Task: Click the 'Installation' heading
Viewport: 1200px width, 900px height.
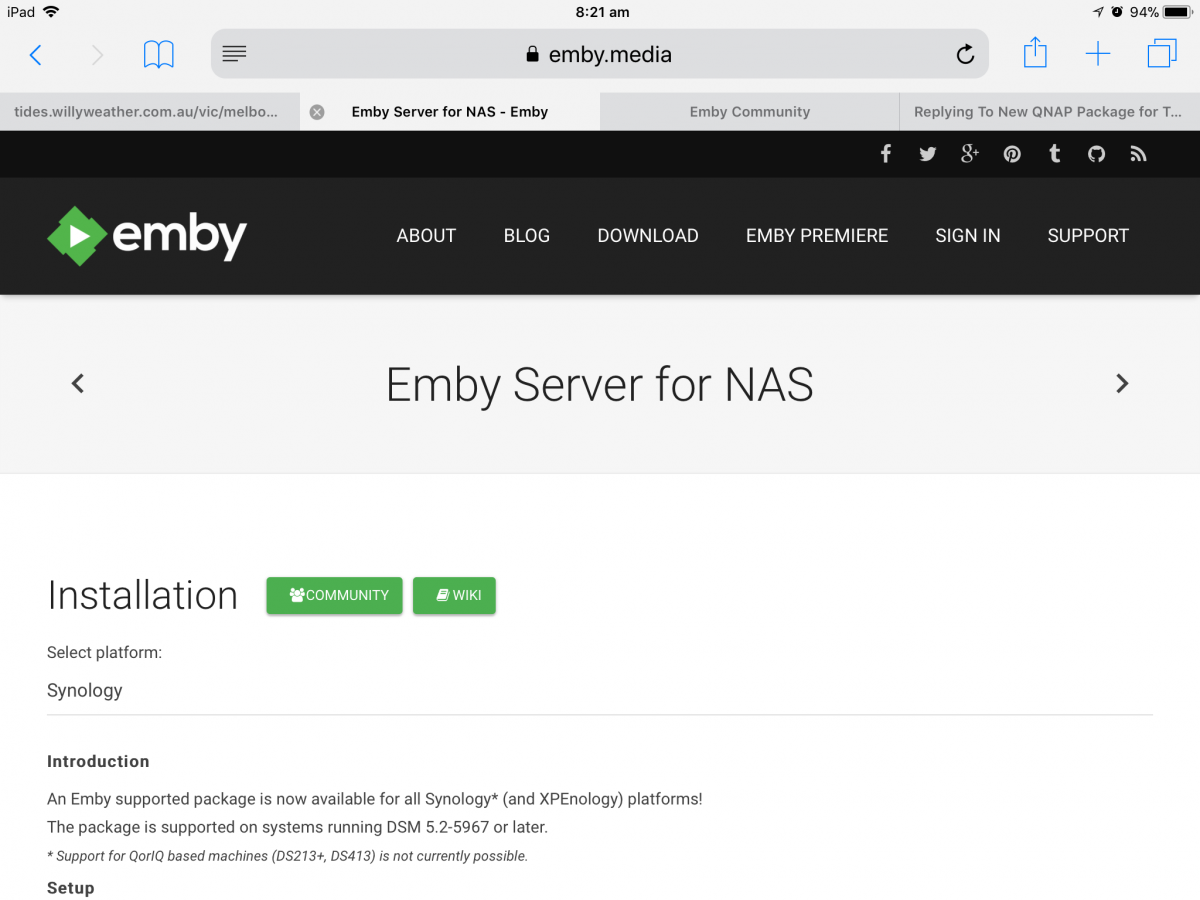Action: [x=143, y=595]
